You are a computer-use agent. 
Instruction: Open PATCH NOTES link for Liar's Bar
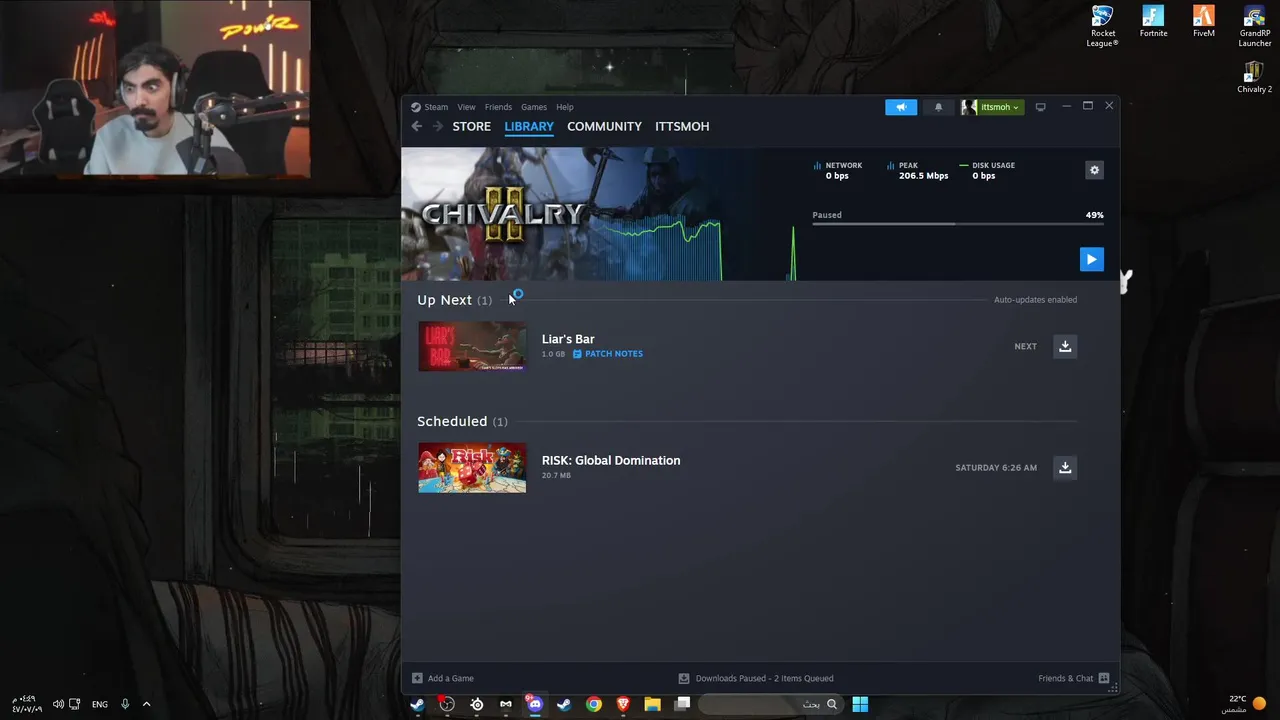click(614, 354)
